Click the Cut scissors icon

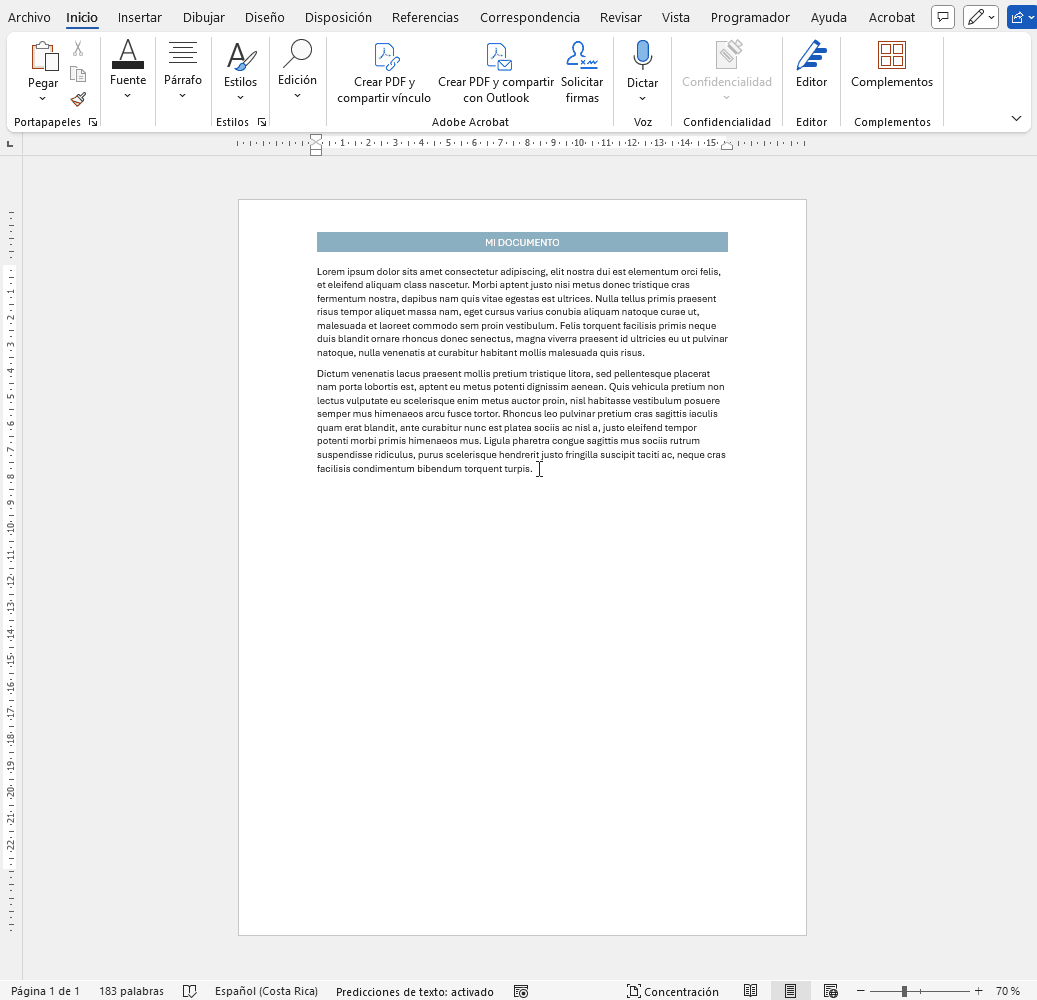pos(78,49)
